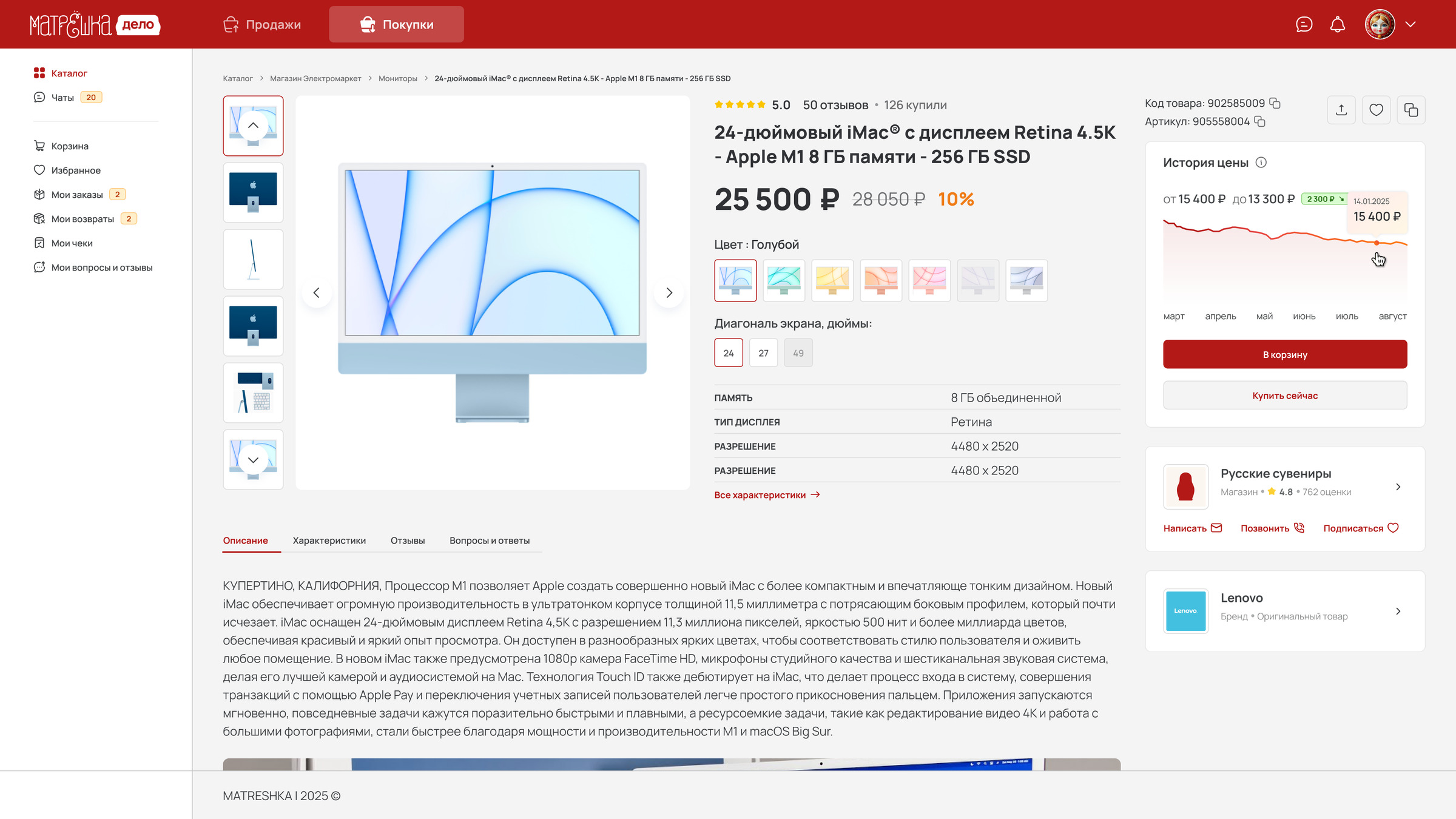This screenshot has height=819, width=1456.
Task: Select the side-profile iMac thumbnail
Action: pyautogui.click(x=253, y=259)
